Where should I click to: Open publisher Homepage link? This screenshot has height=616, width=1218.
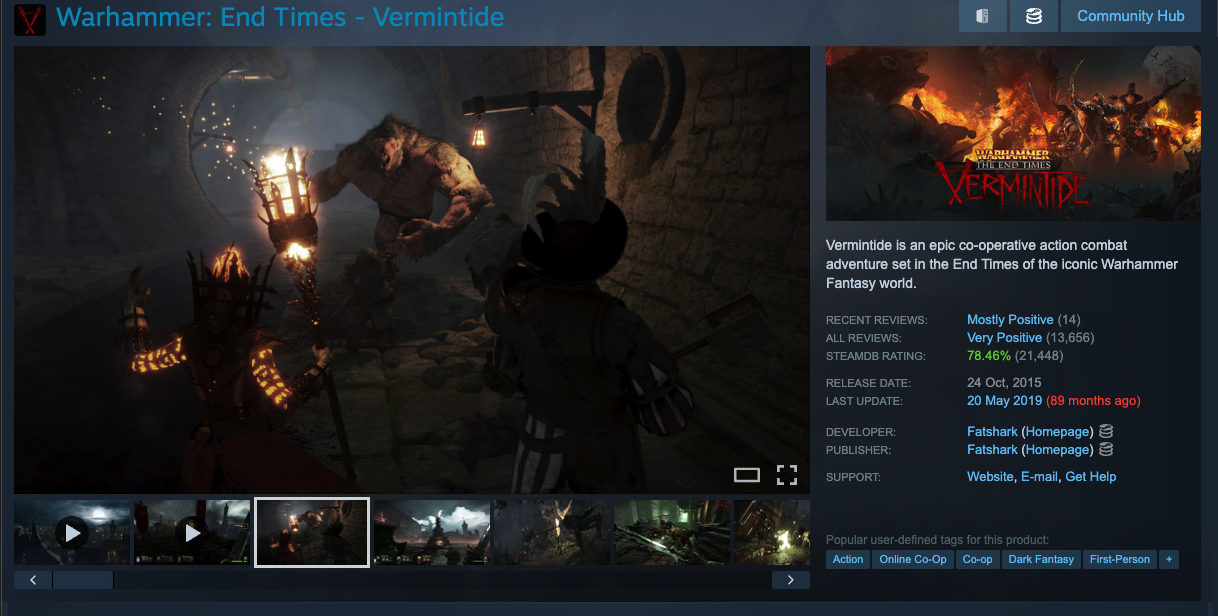1057,450
